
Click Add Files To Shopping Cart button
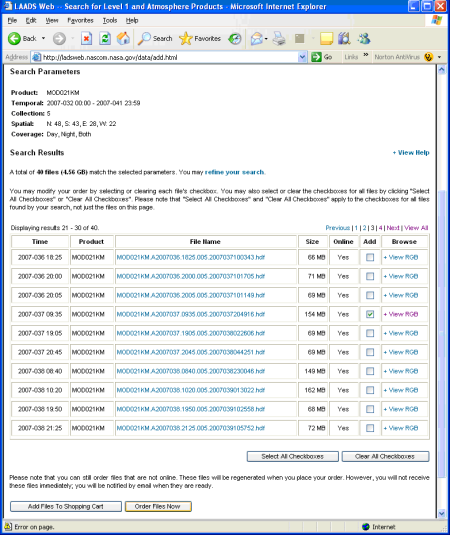point(66,506)
